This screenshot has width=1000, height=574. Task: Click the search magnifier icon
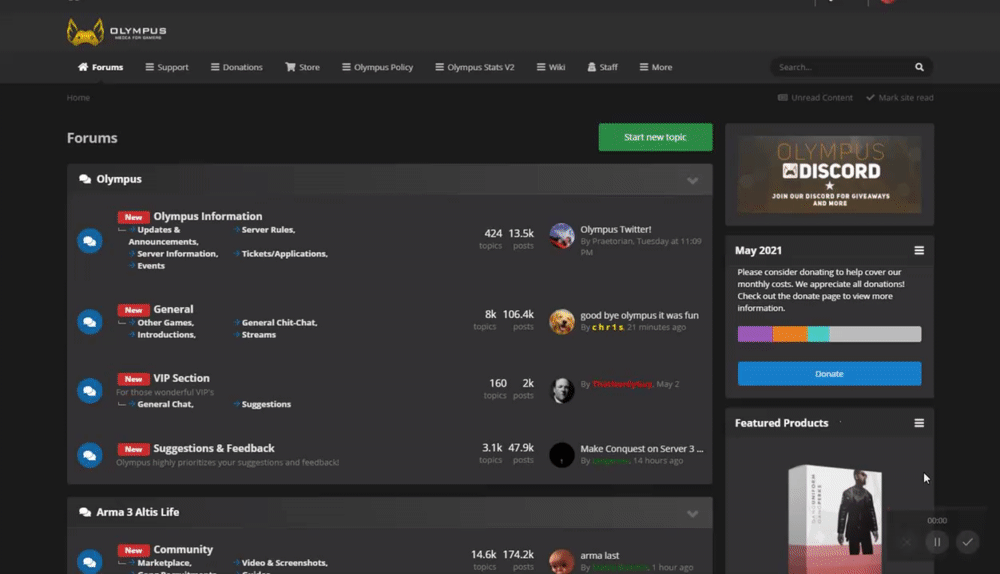(919, 67)
